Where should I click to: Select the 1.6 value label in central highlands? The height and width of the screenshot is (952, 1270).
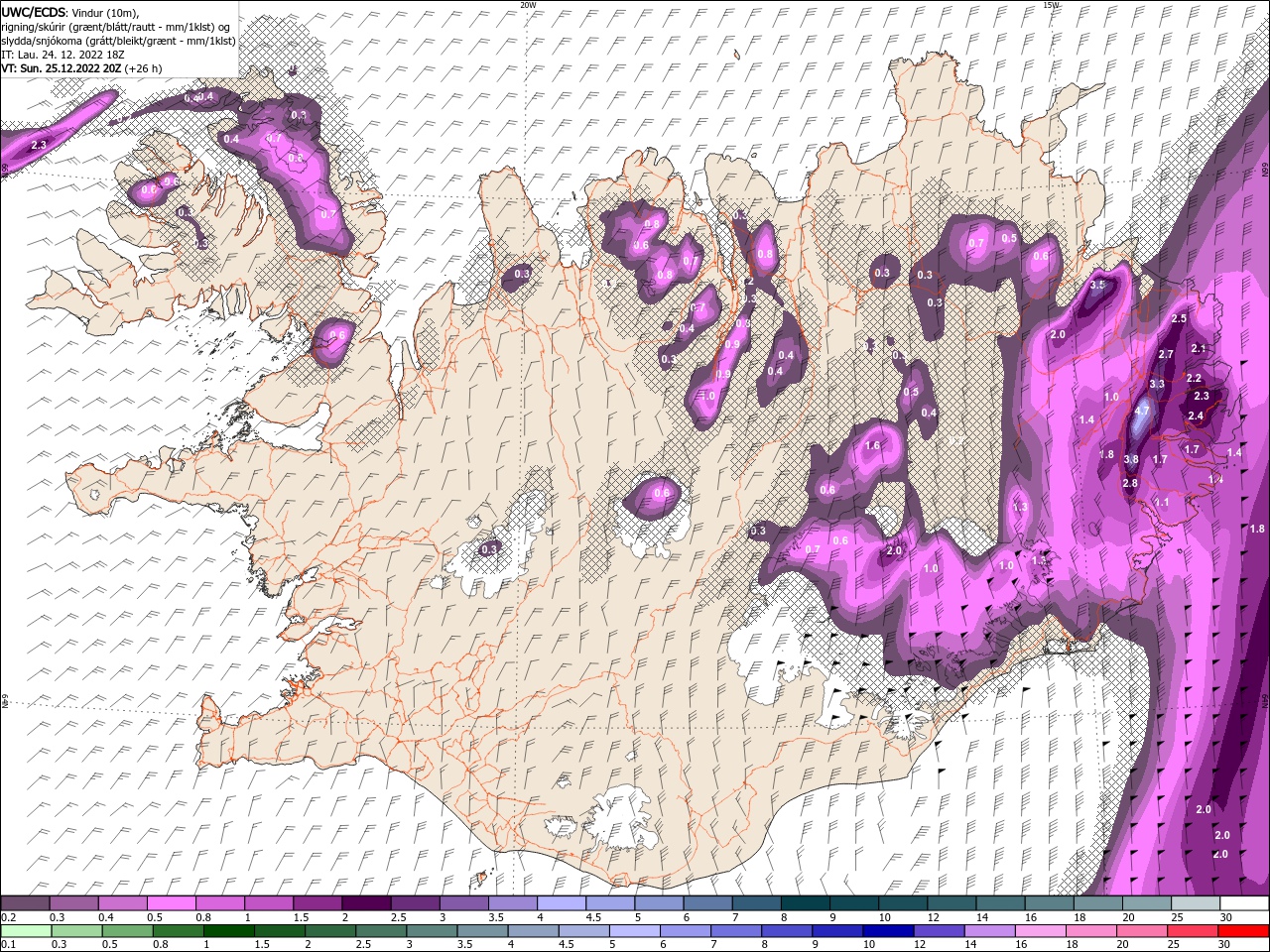pyautogui.click(x=873, y=445)
